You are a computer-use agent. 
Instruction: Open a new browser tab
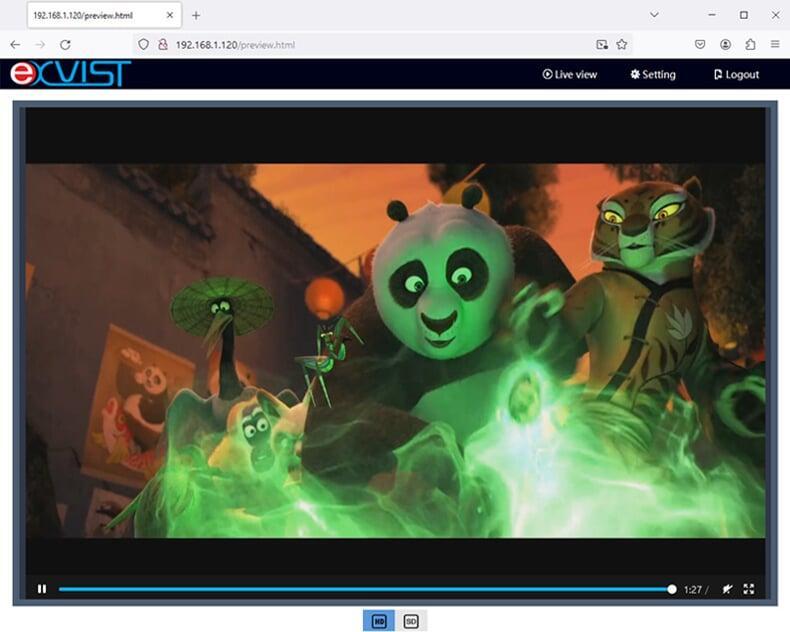[196, 16]
